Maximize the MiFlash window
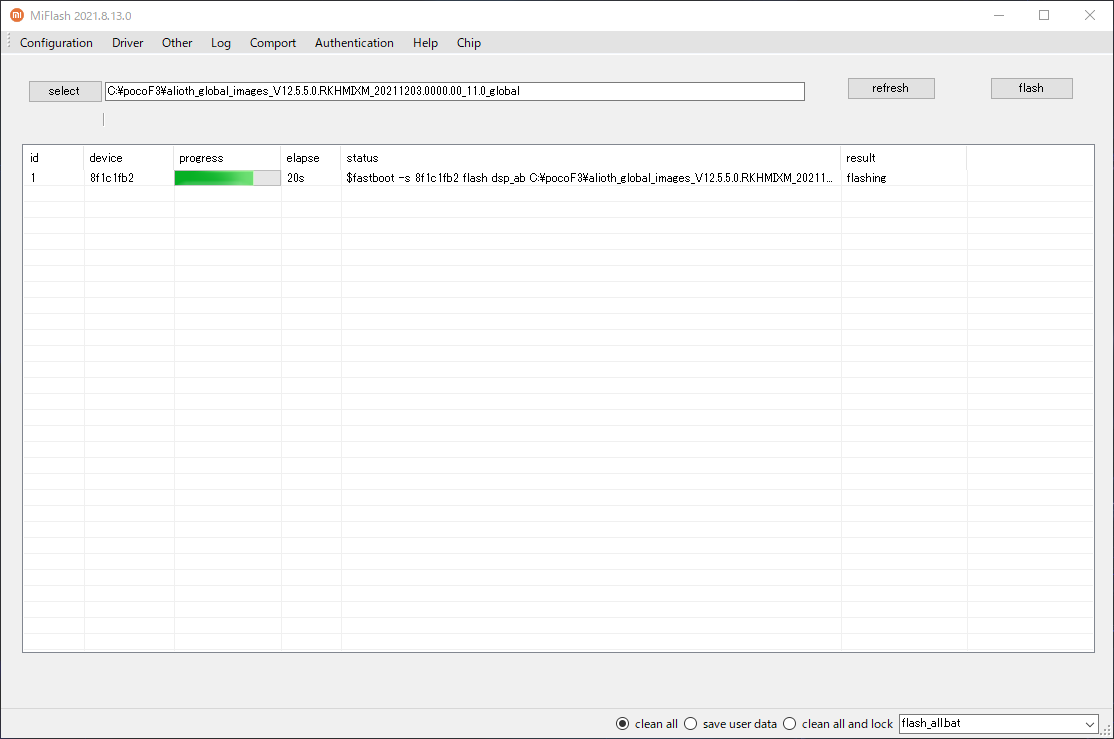The height and width of the screenshot is (739, 1114). (1044, 15)
